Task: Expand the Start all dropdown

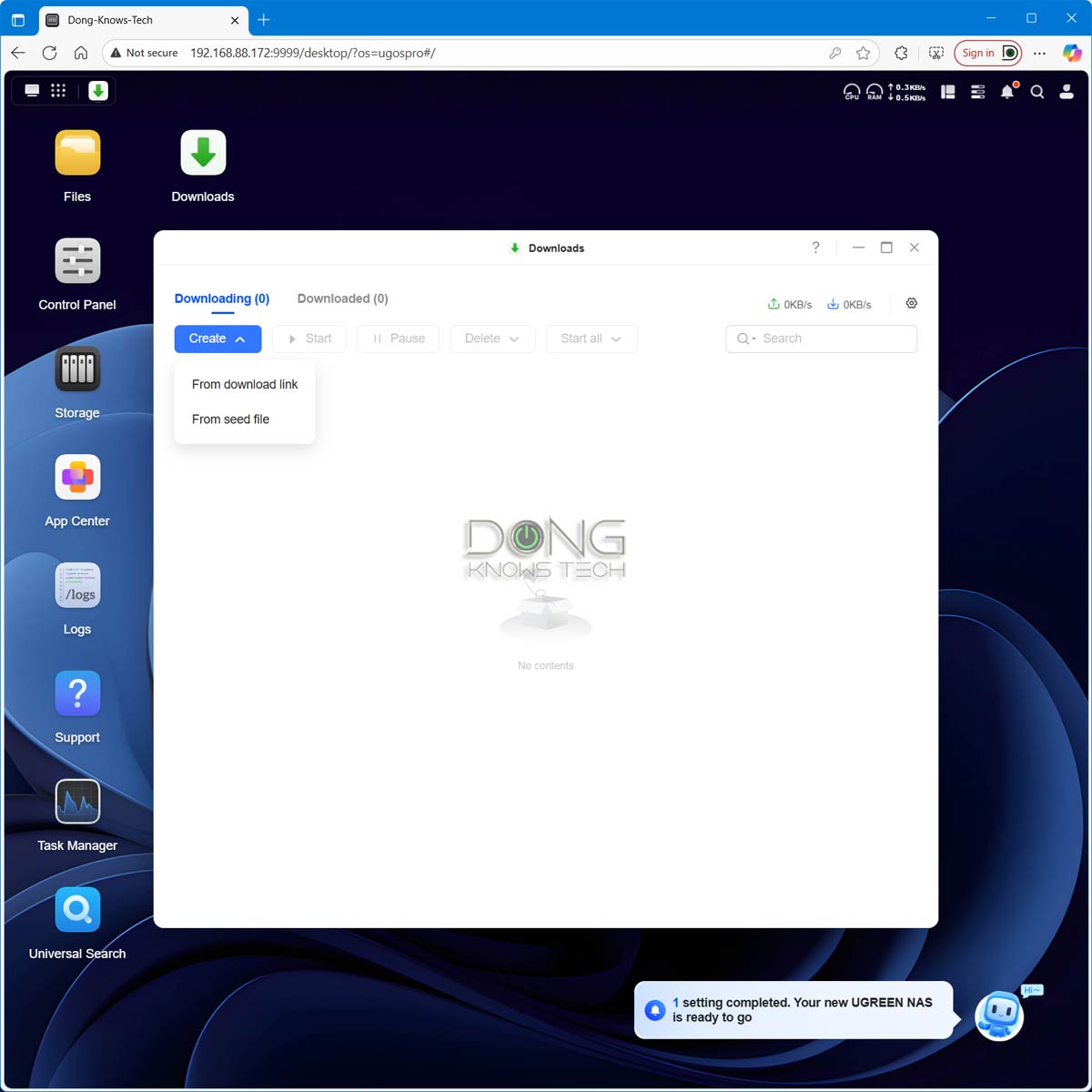Action: (591, 339)
